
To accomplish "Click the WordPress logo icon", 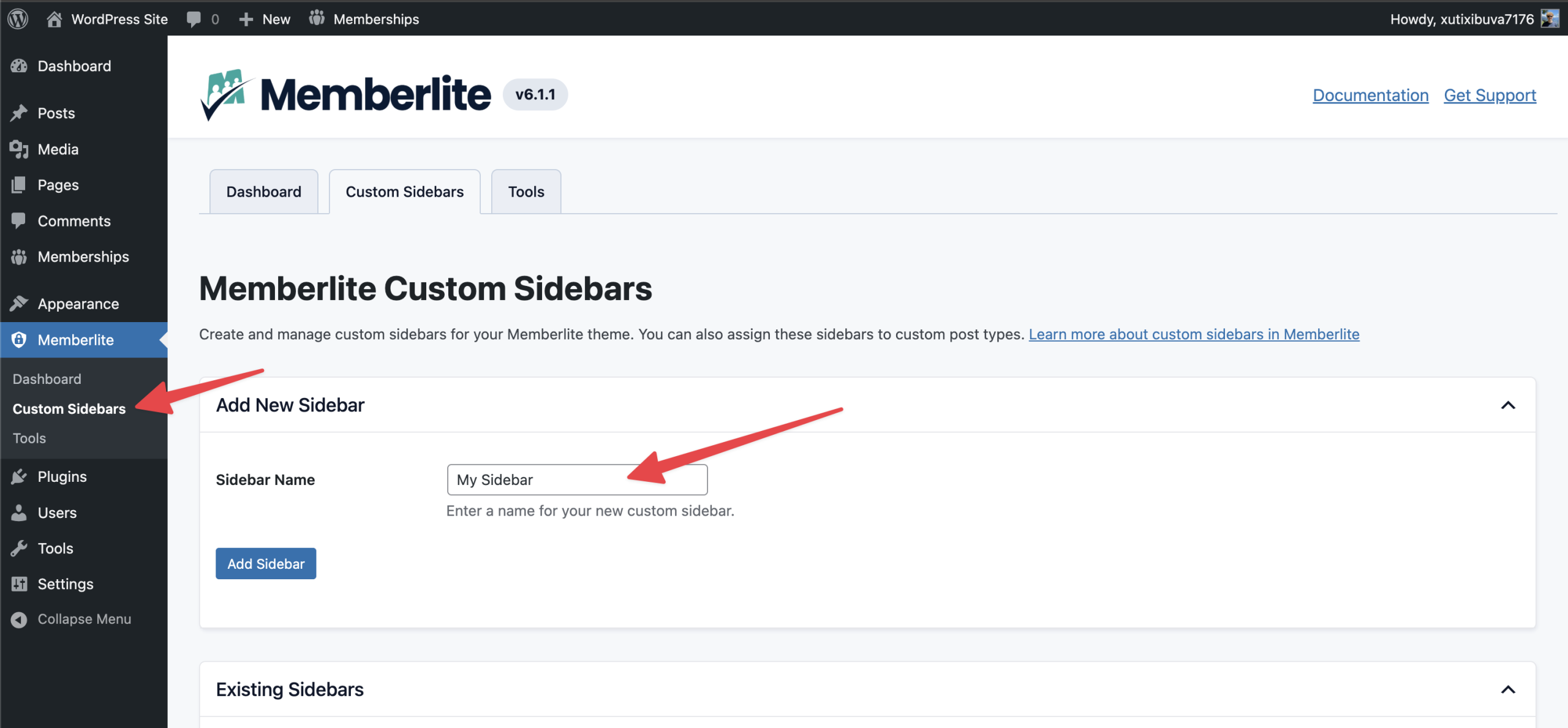I will click(18, 19).
